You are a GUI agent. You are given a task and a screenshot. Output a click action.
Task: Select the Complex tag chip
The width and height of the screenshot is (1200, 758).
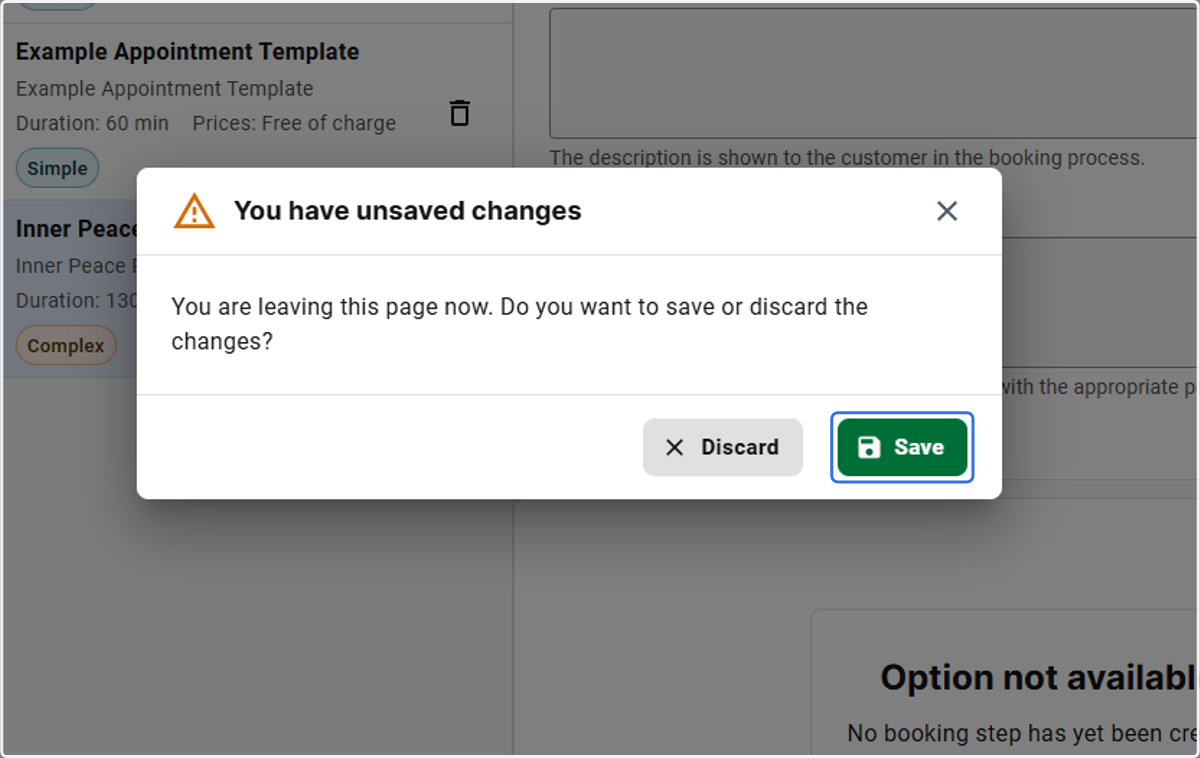tap(66, 345)
